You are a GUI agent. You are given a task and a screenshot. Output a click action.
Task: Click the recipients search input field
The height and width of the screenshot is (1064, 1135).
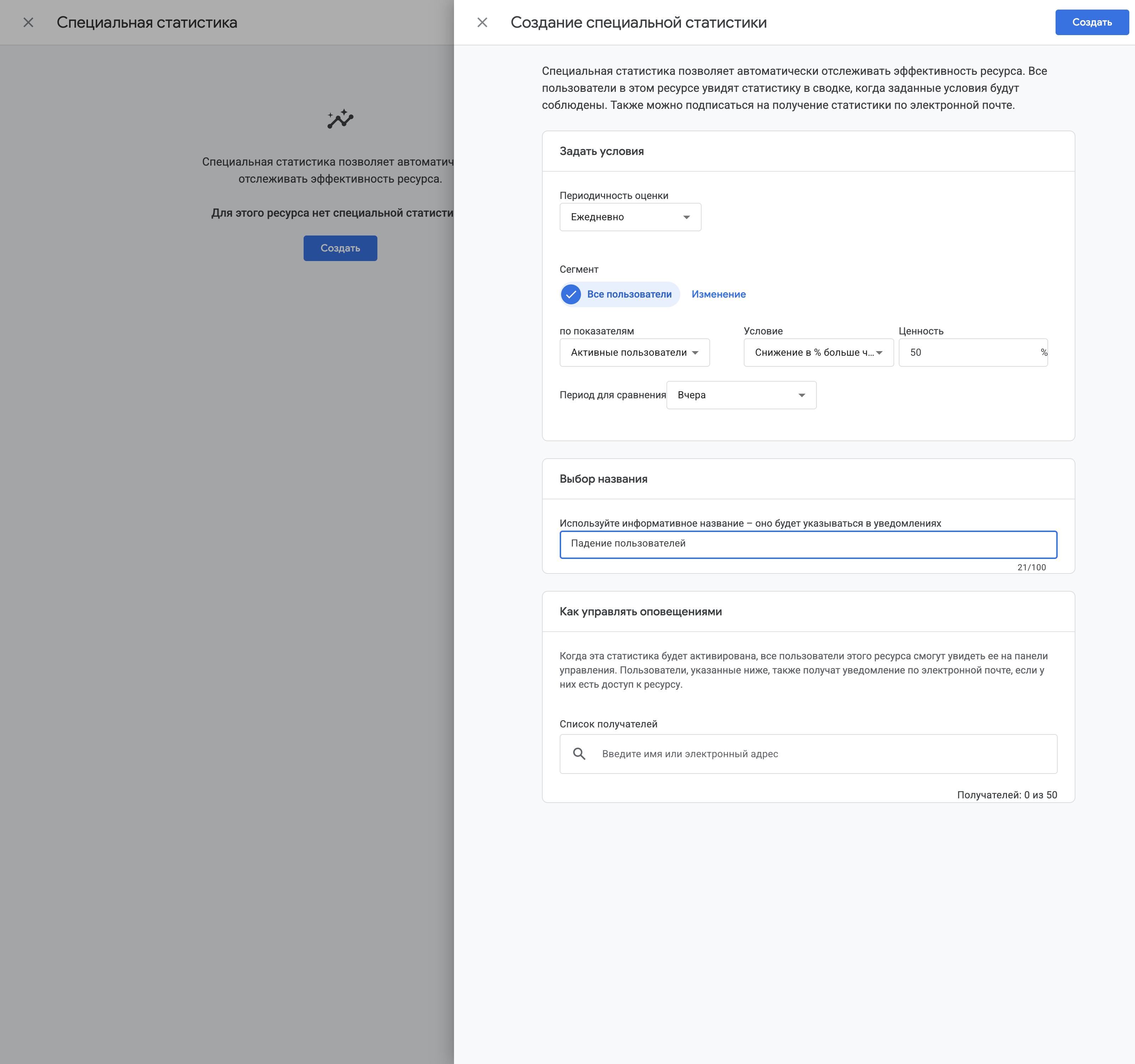click(808, 753)
